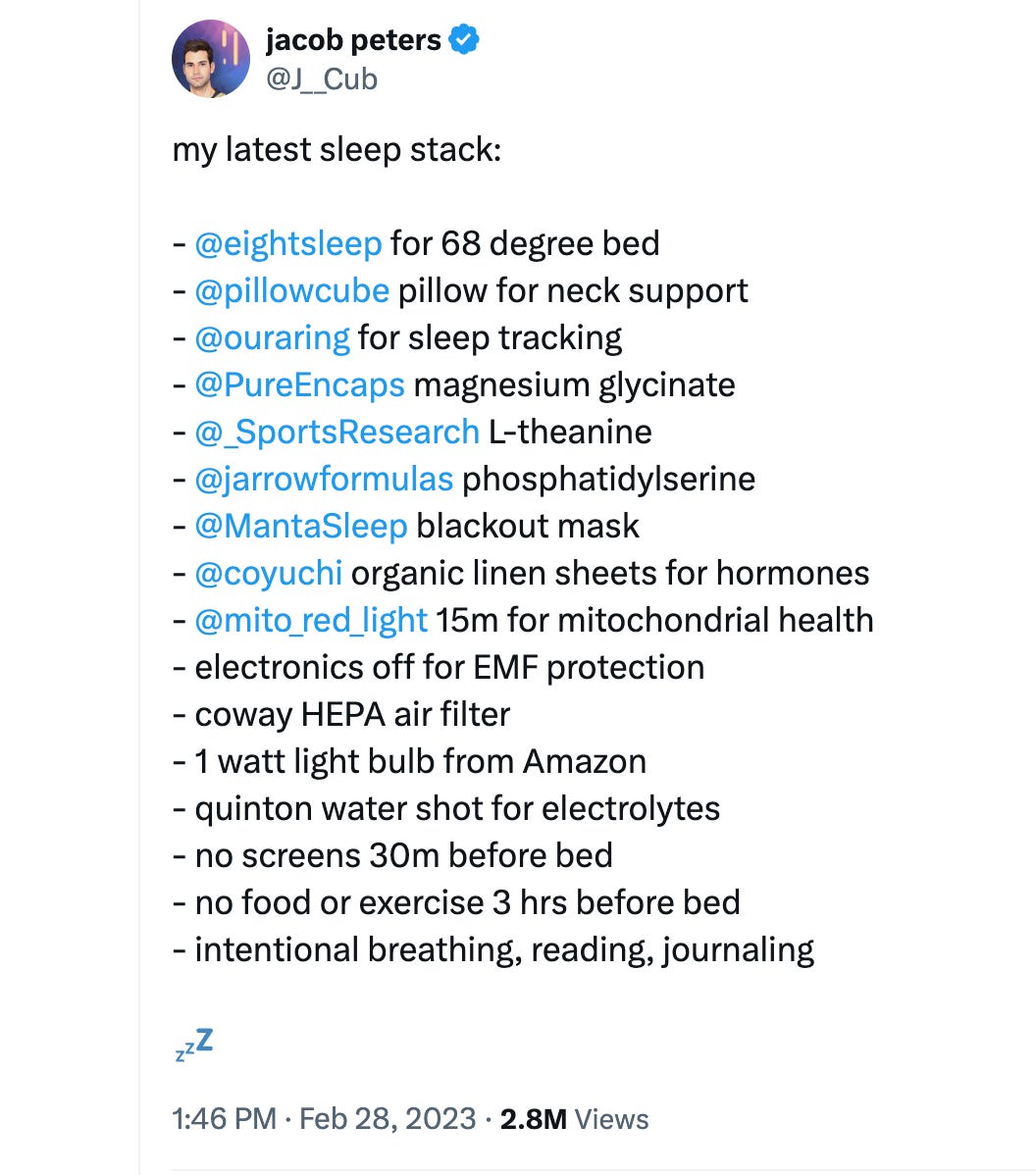Open the @J__Cub handle
Viewport: 1036px width, 1175px height.
click(322, 79)
